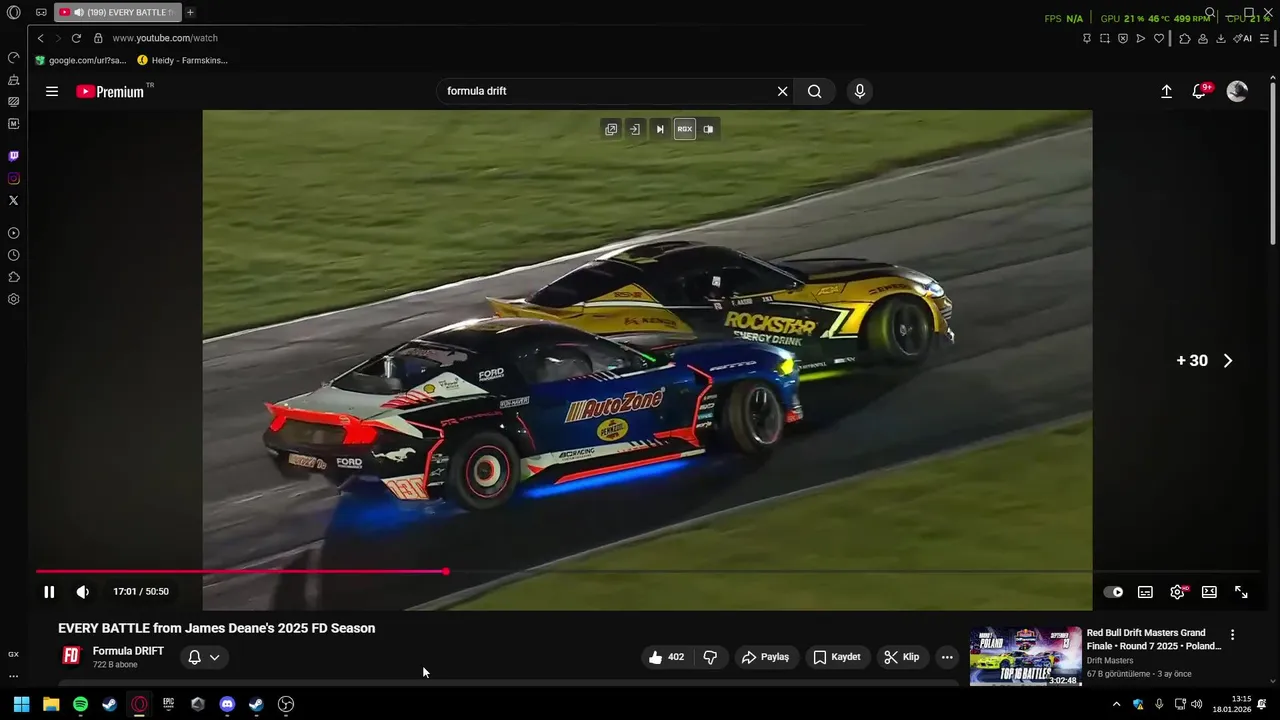Select the EVERY BATTLE browser tab
This screenshot has width=1280, height=720.
pyautogui.click(x=118, y=12)
